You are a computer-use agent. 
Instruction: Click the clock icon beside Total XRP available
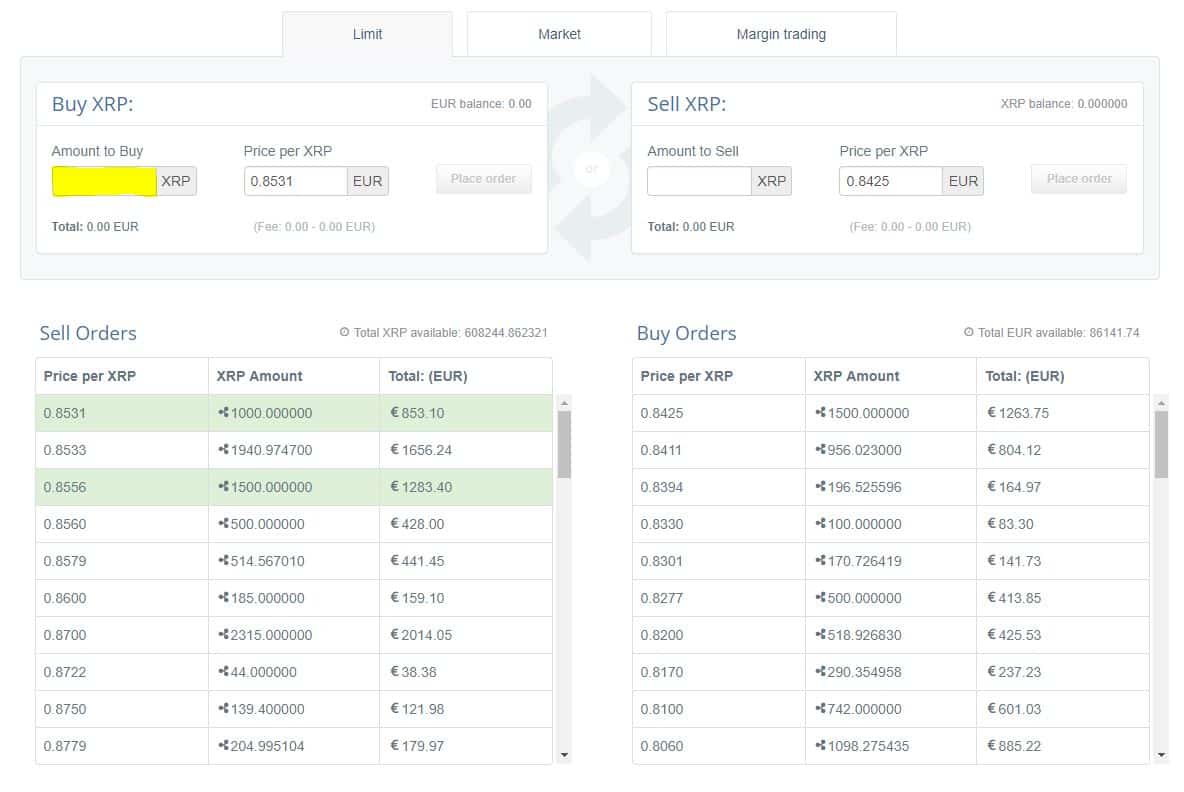[x=344, y=333]
